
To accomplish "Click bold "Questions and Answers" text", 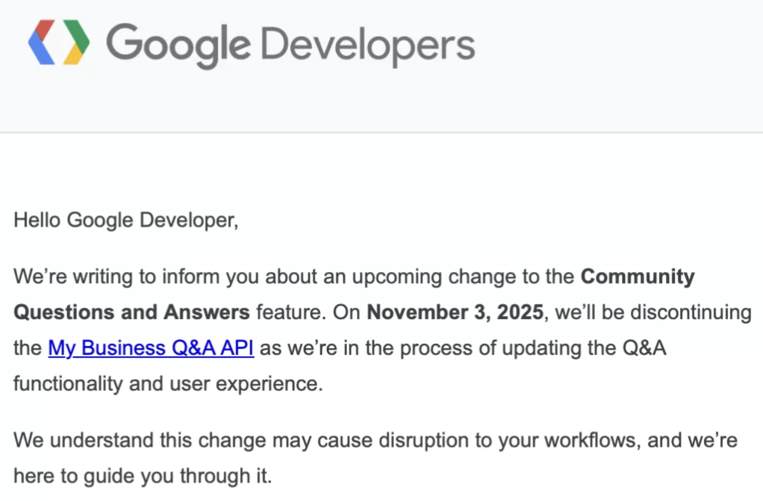I will tap(131, 312).
